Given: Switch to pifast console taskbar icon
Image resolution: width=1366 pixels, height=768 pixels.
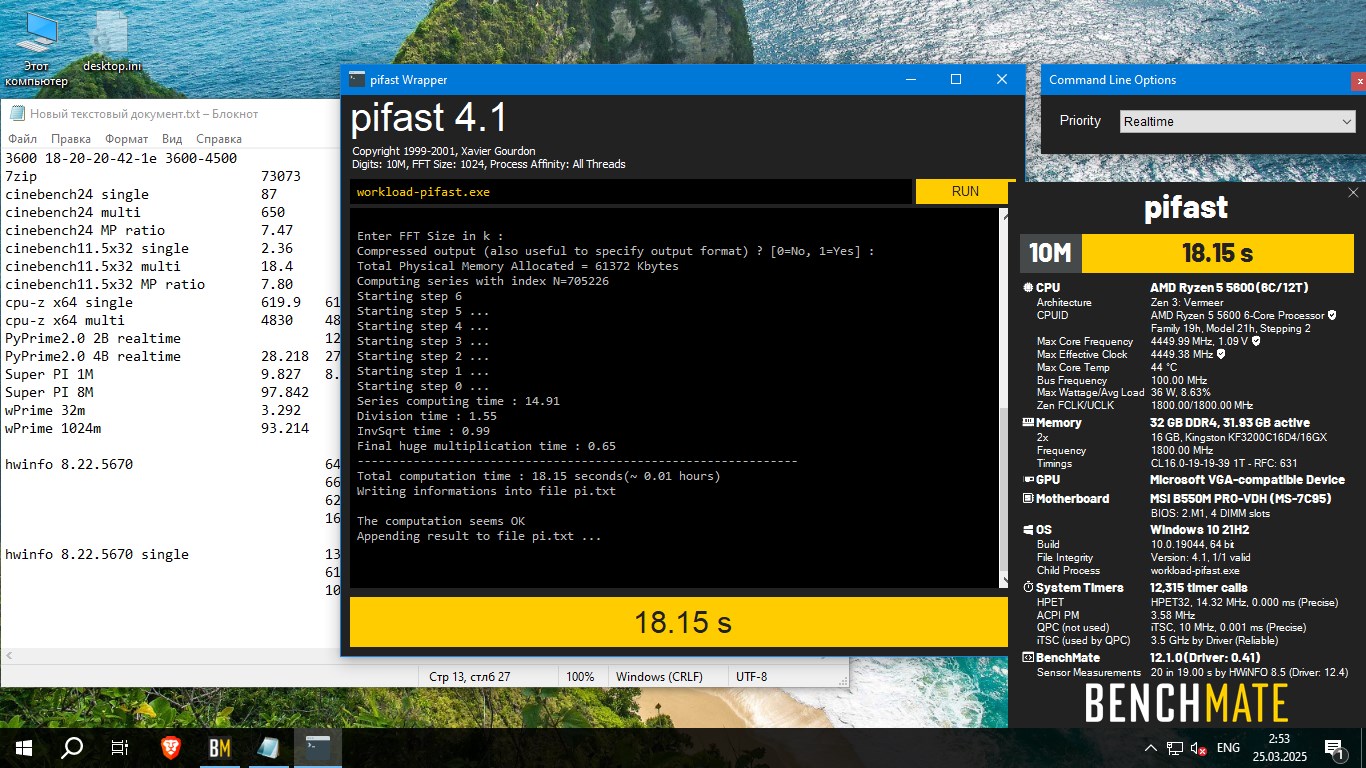Looking at the screenshot, I should (318, 747).
